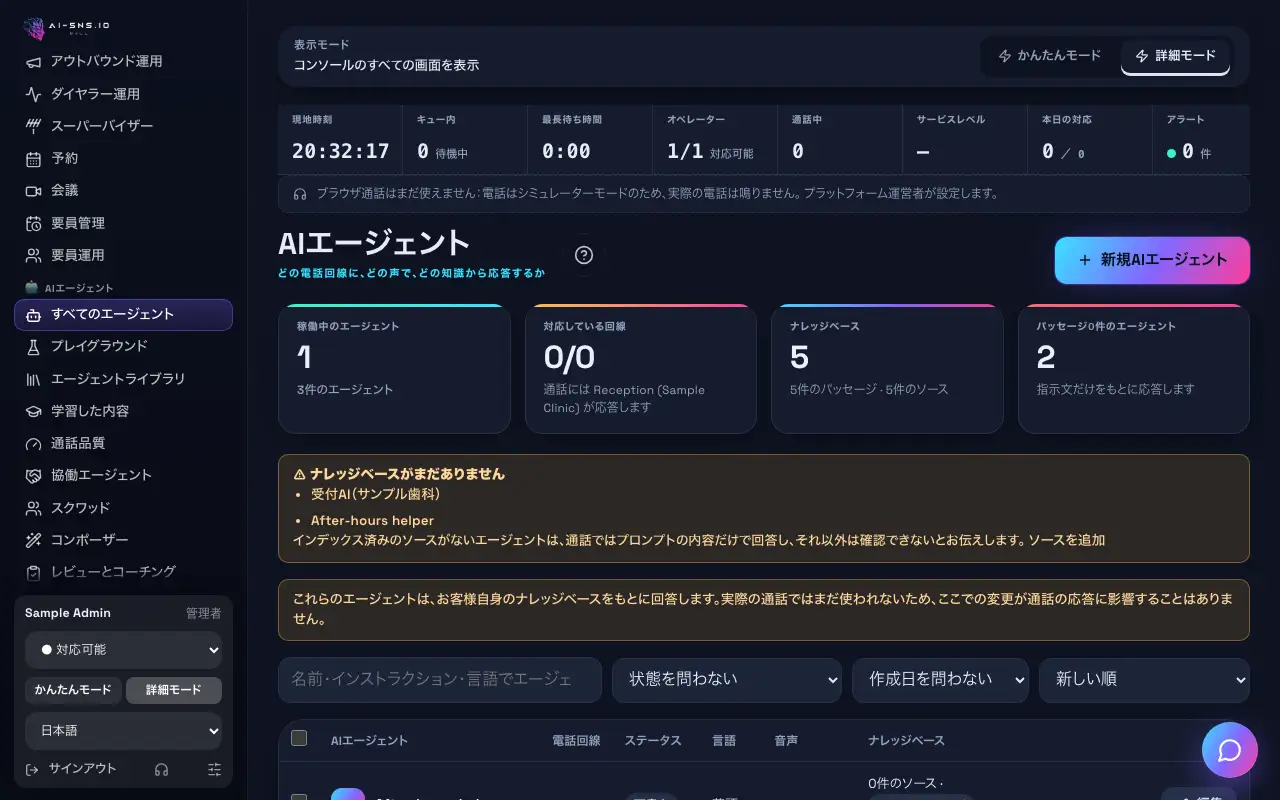This screenshot has height=800, width=1280.
Task: Select the すべてのエージェント robot icon
Action: tap(33, 314)
